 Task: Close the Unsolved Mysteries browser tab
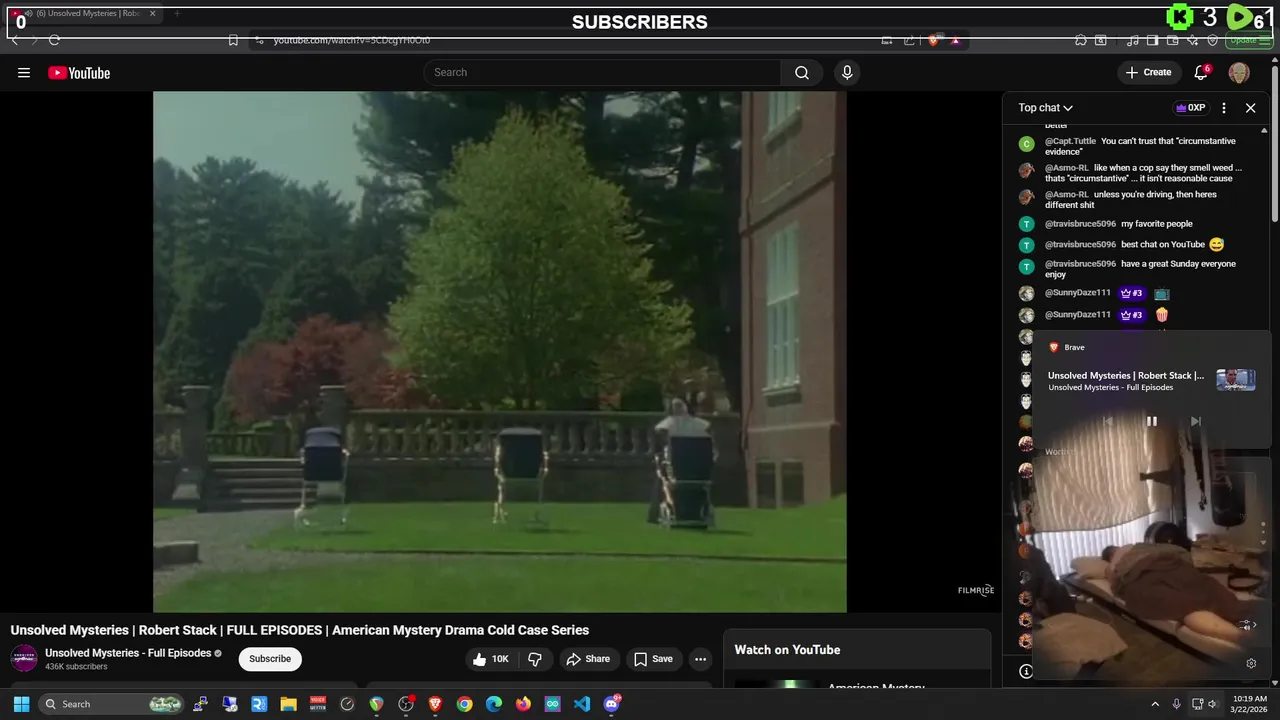153,14
